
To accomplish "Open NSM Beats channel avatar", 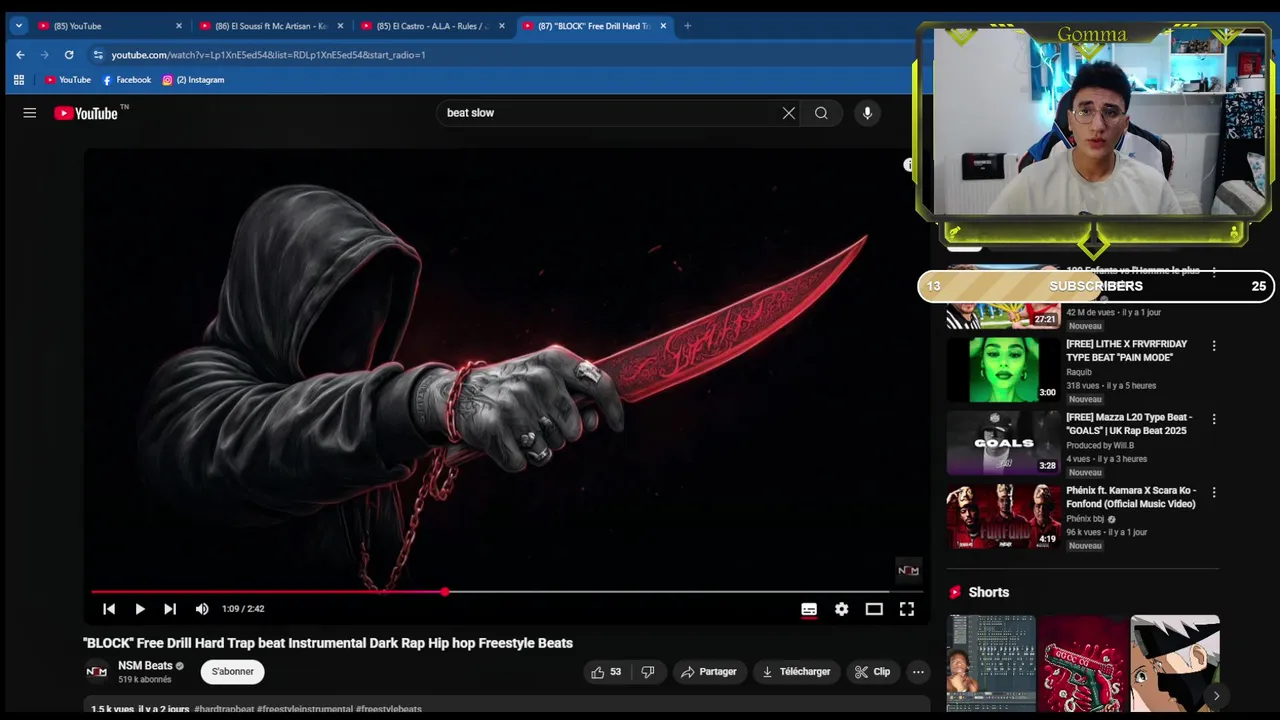I will (x=97, y=672).
